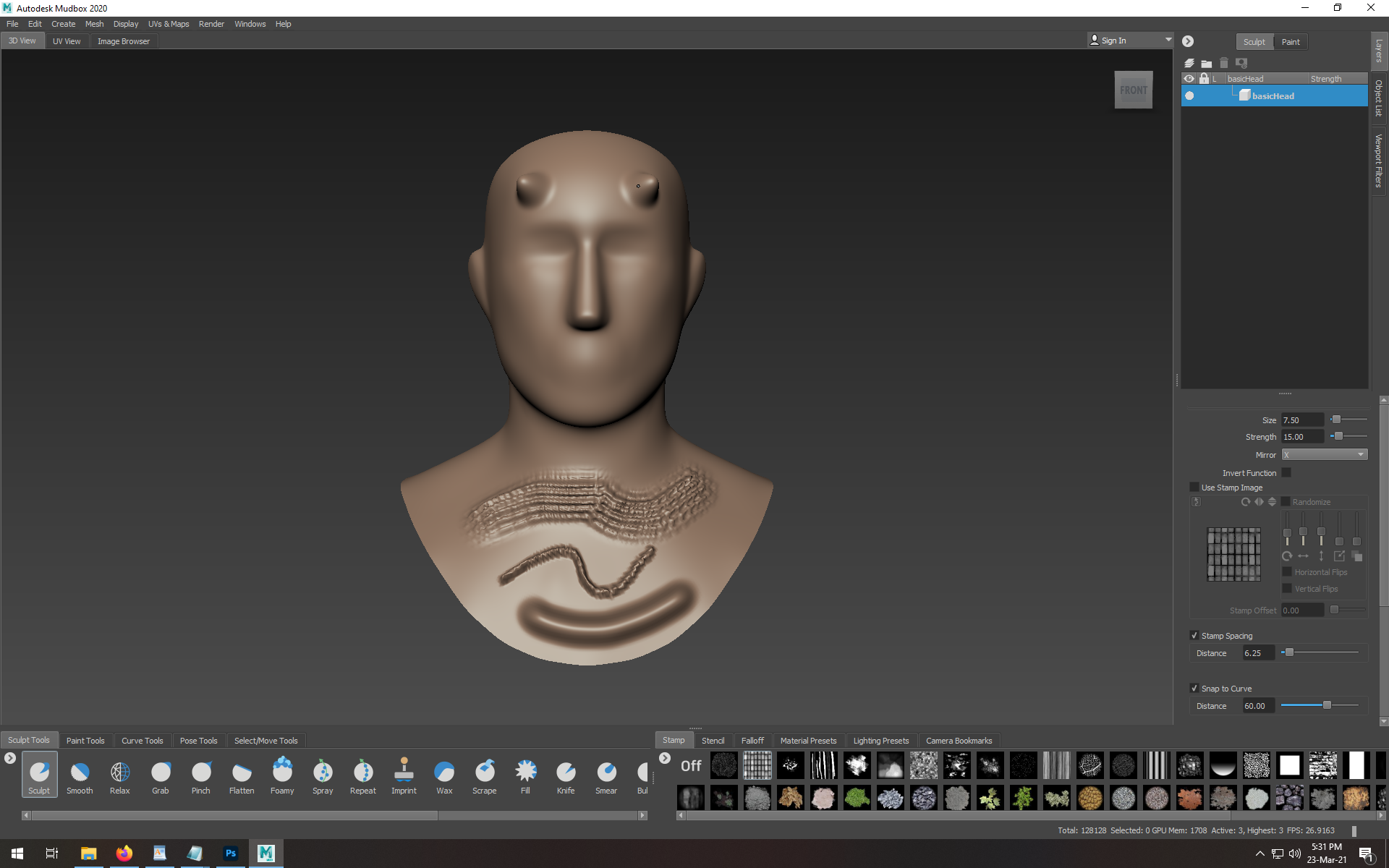Collapse the sculpt tools tray arrow

[x=10, y=758]
